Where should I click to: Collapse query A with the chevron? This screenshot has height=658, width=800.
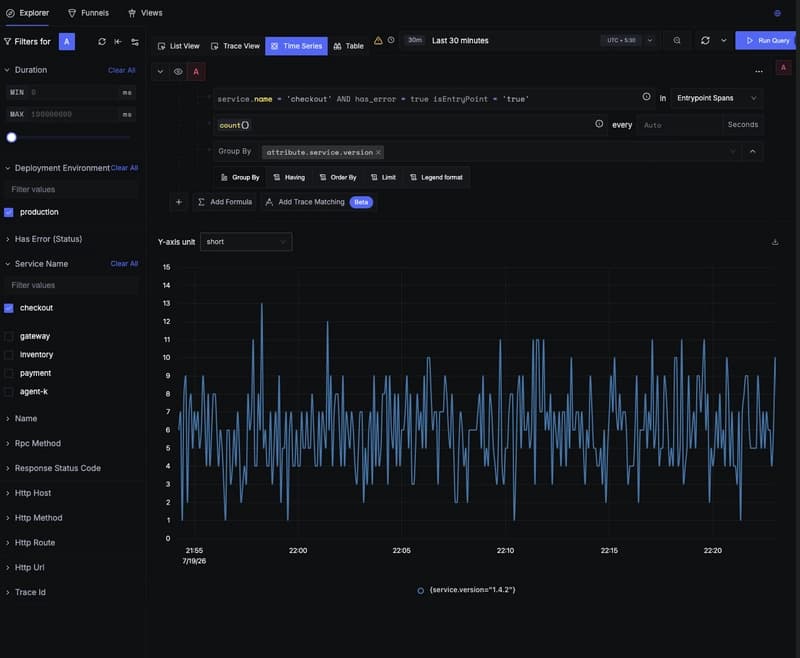click(x=160, y=72)
